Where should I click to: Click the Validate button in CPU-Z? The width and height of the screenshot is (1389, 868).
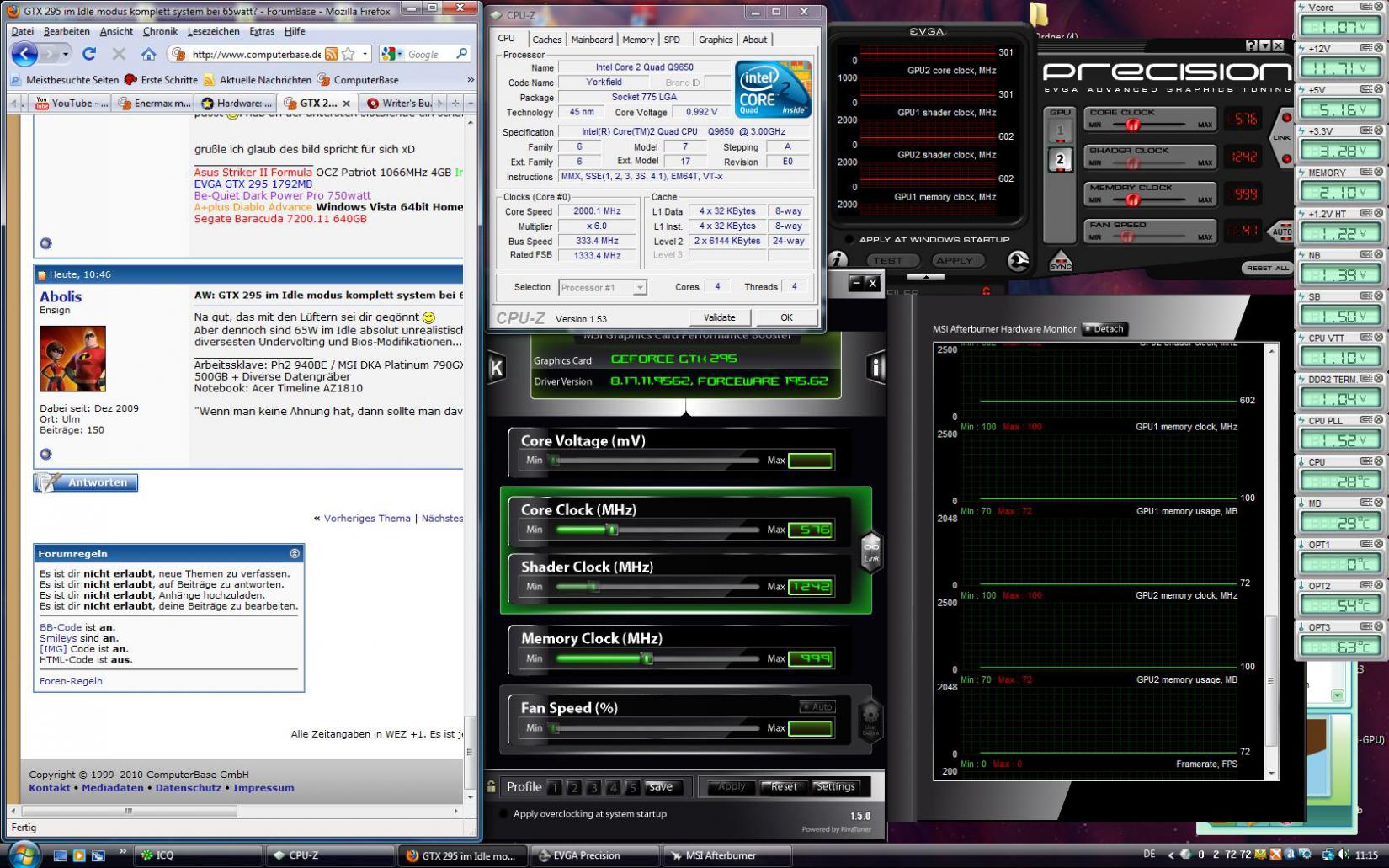click(x=719, y=317)
